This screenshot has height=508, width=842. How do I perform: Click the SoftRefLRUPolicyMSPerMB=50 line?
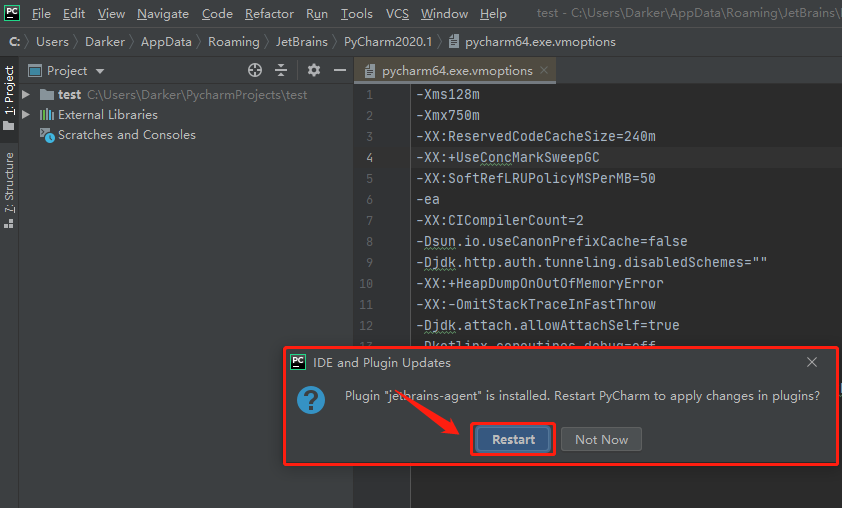[x=536, y=178]
